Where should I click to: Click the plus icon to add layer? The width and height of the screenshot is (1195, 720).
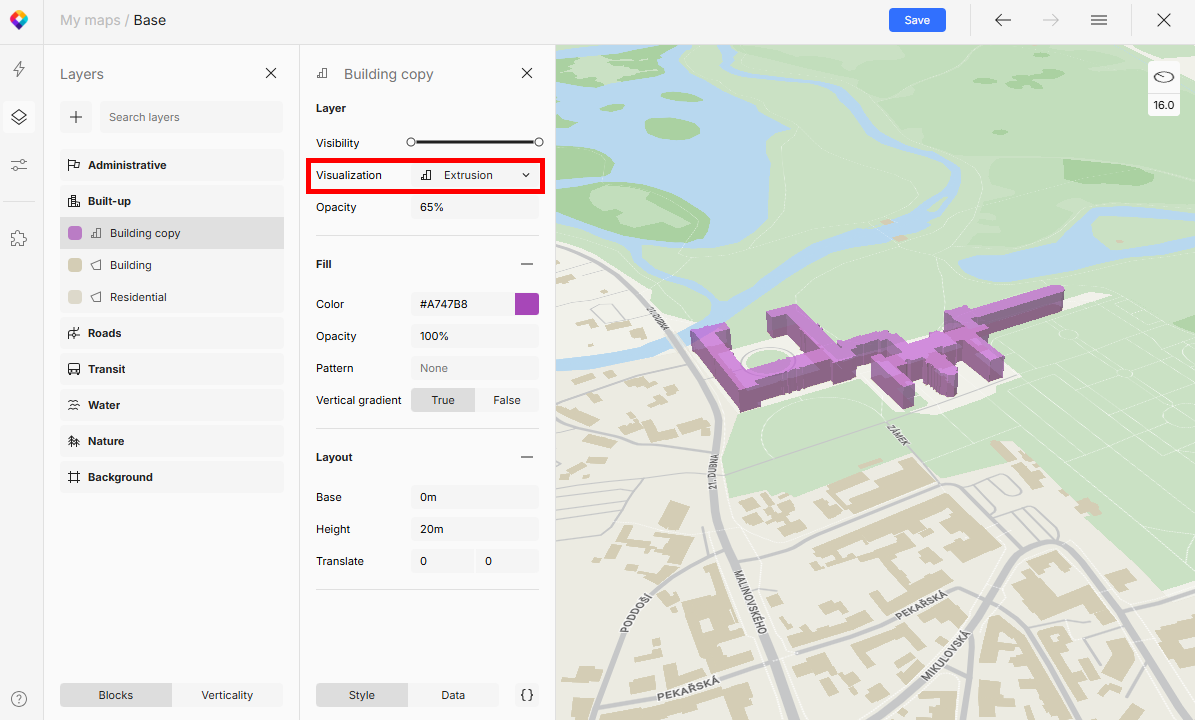tap(76, 117)
